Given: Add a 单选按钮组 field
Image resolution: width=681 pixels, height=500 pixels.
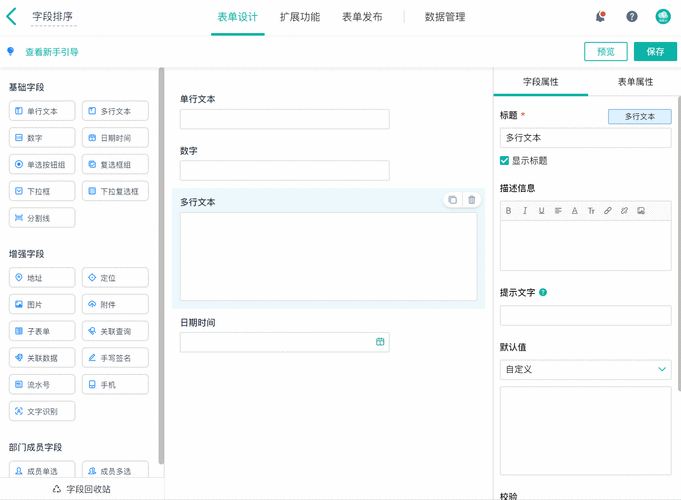Looking at the screenshot, I should [42, 164].
